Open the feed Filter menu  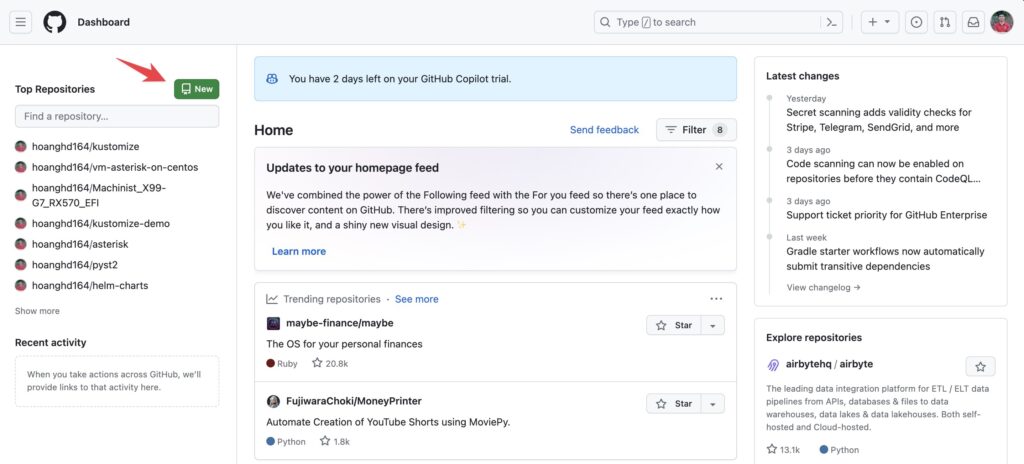696,130
